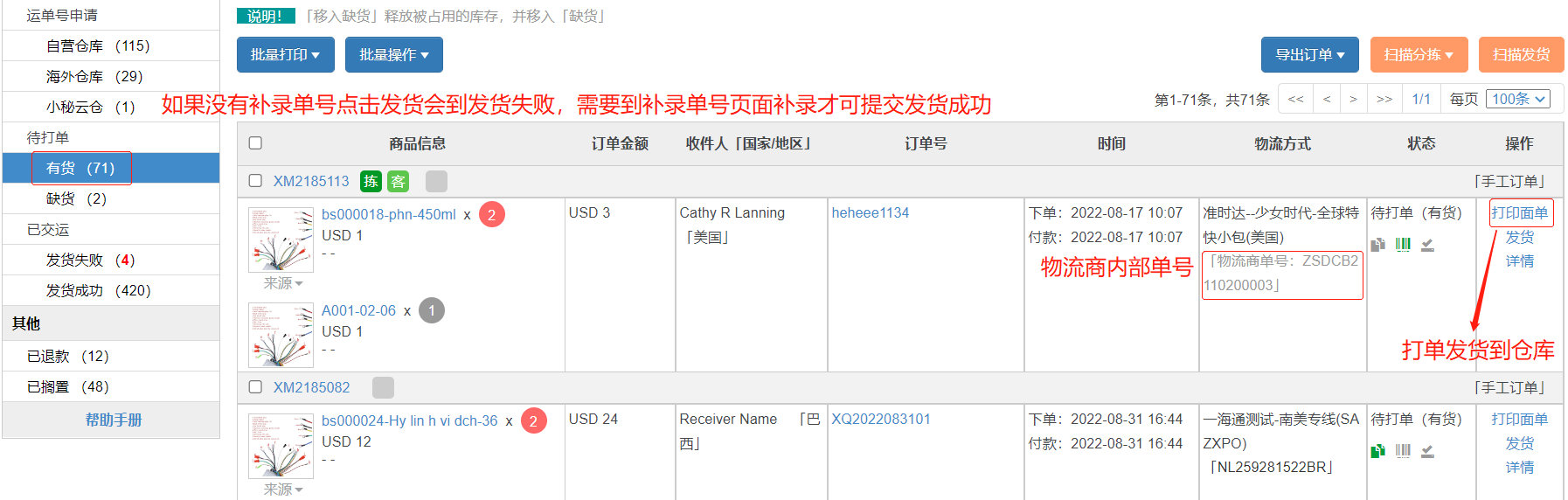Go to last page with >> button
The height and width of the screenshot is (500, 1568).
tap(1384, 99)
